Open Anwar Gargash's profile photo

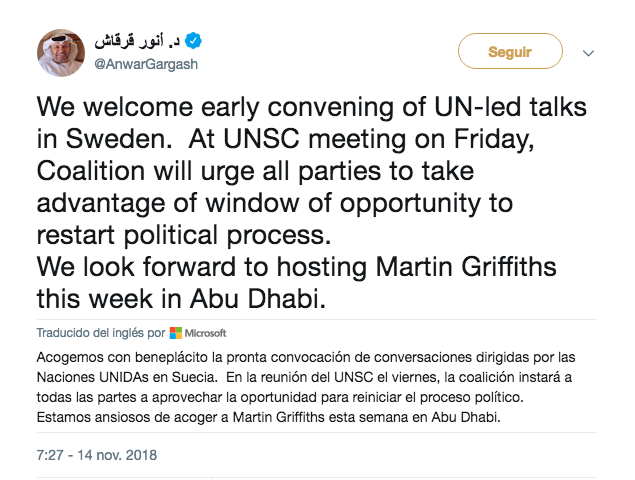63,52
